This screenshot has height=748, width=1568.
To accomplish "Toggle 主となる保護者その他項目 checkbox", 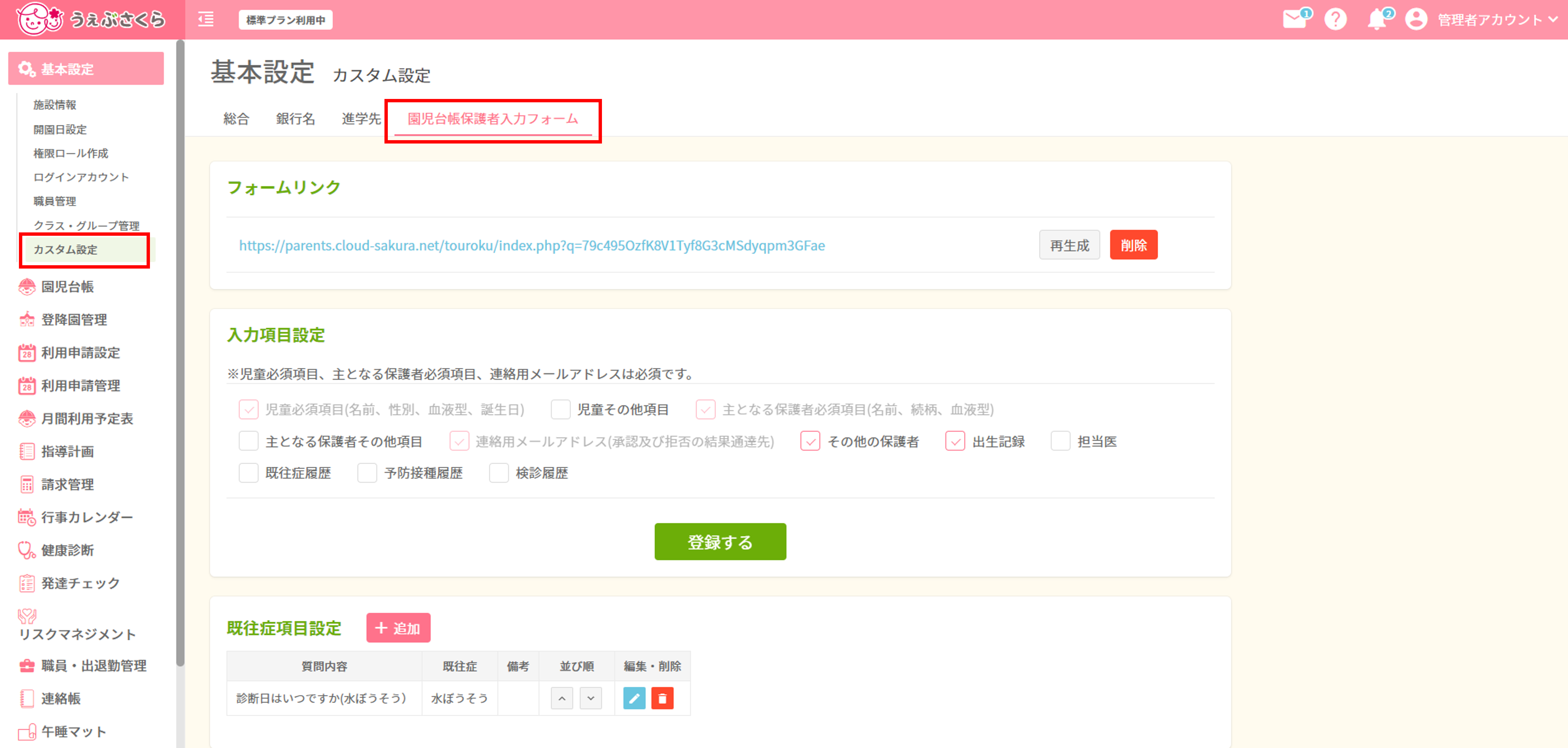I will coord(248,441).
